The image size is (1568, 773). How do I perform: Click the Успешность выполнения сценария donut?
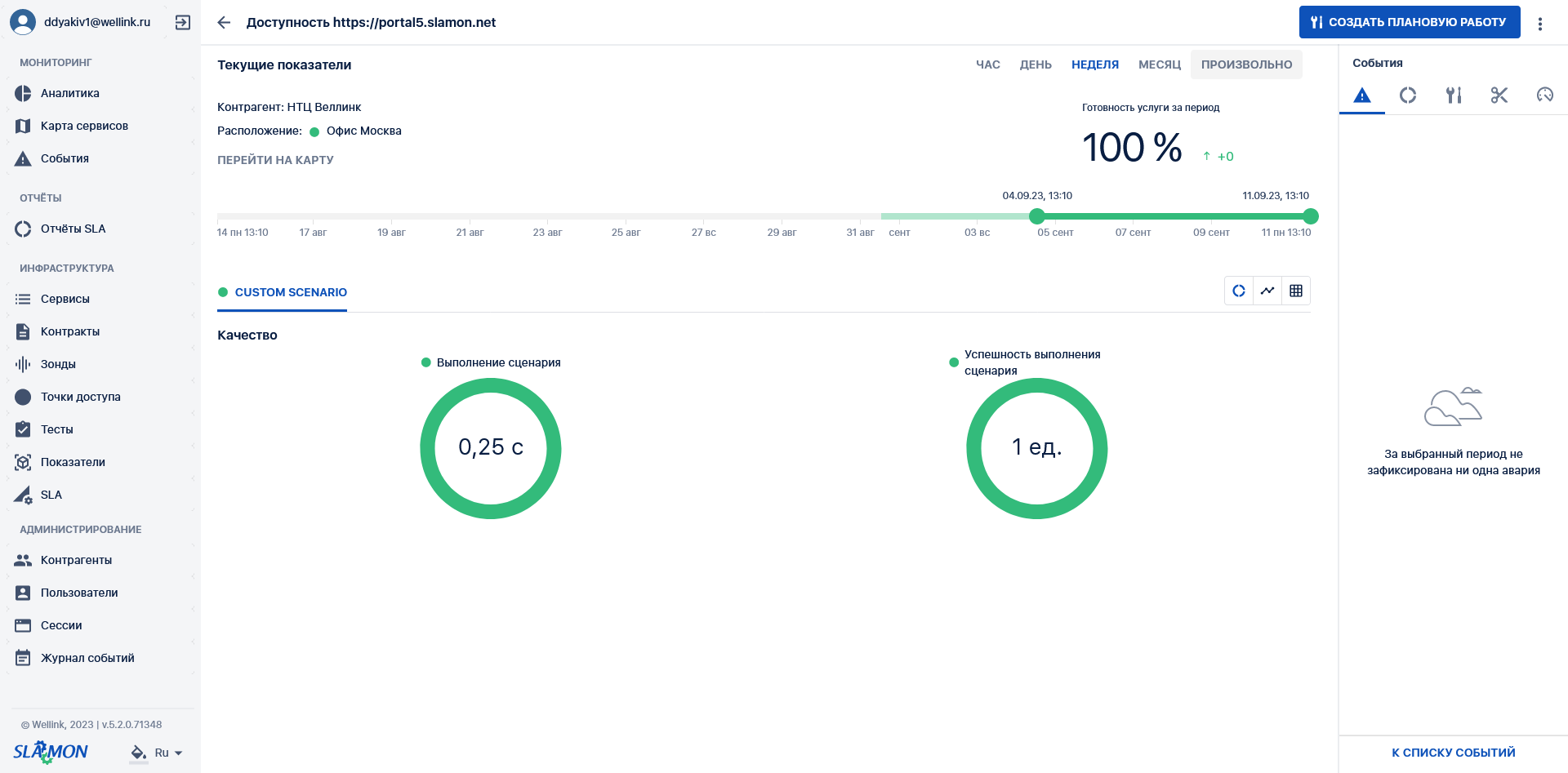click(1037, 448)
